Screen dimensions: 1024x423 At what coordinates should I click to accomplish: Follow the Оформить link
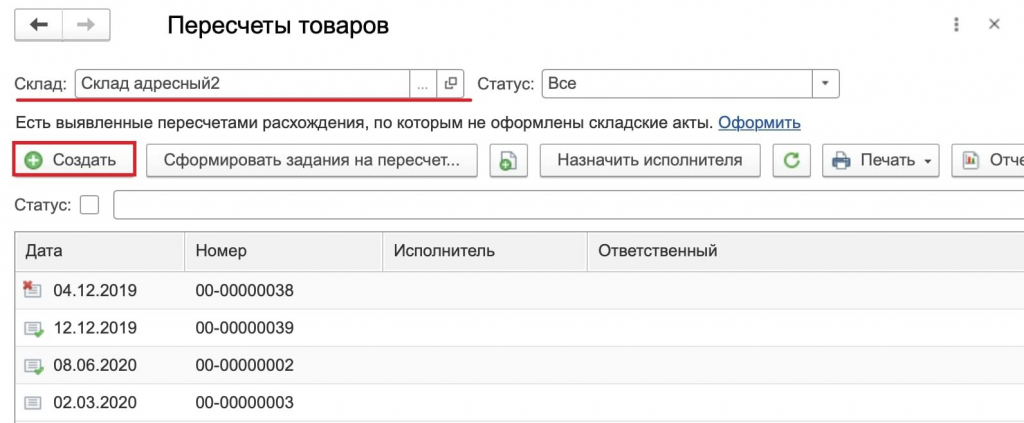(x=760, y=123)
